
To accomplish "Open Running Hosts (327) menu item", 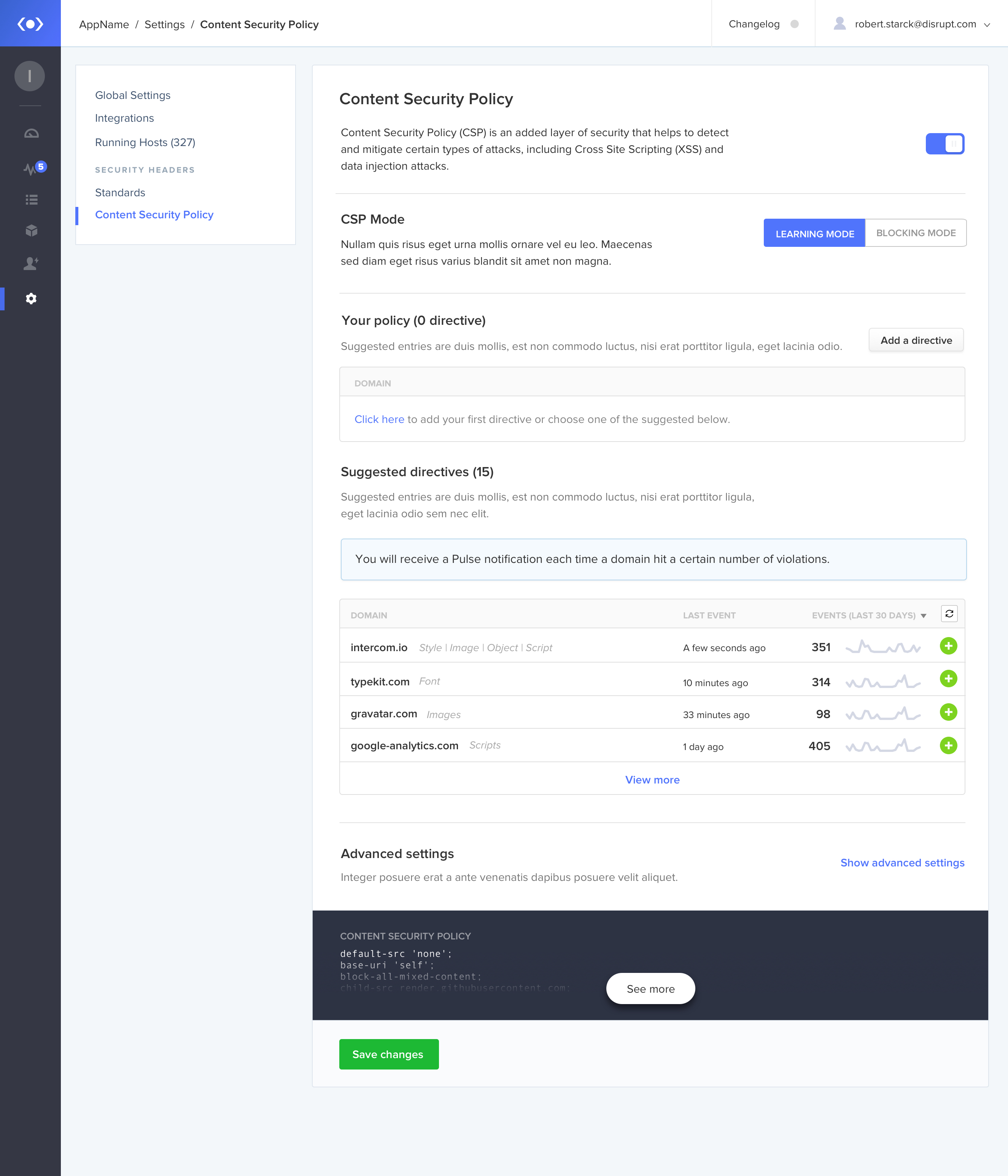I will 145,143.
